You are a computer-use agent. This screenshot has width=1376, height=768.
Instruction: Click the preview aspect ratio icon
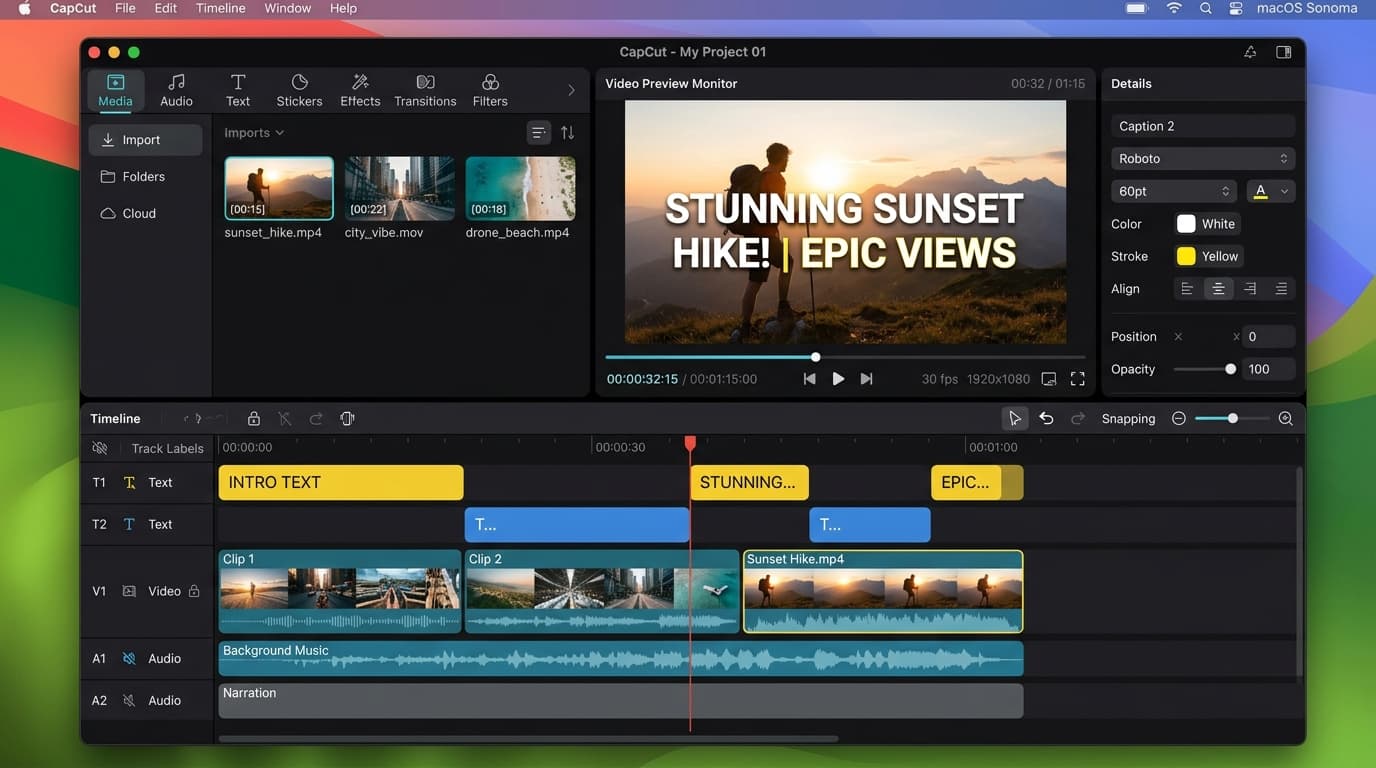1048,379
